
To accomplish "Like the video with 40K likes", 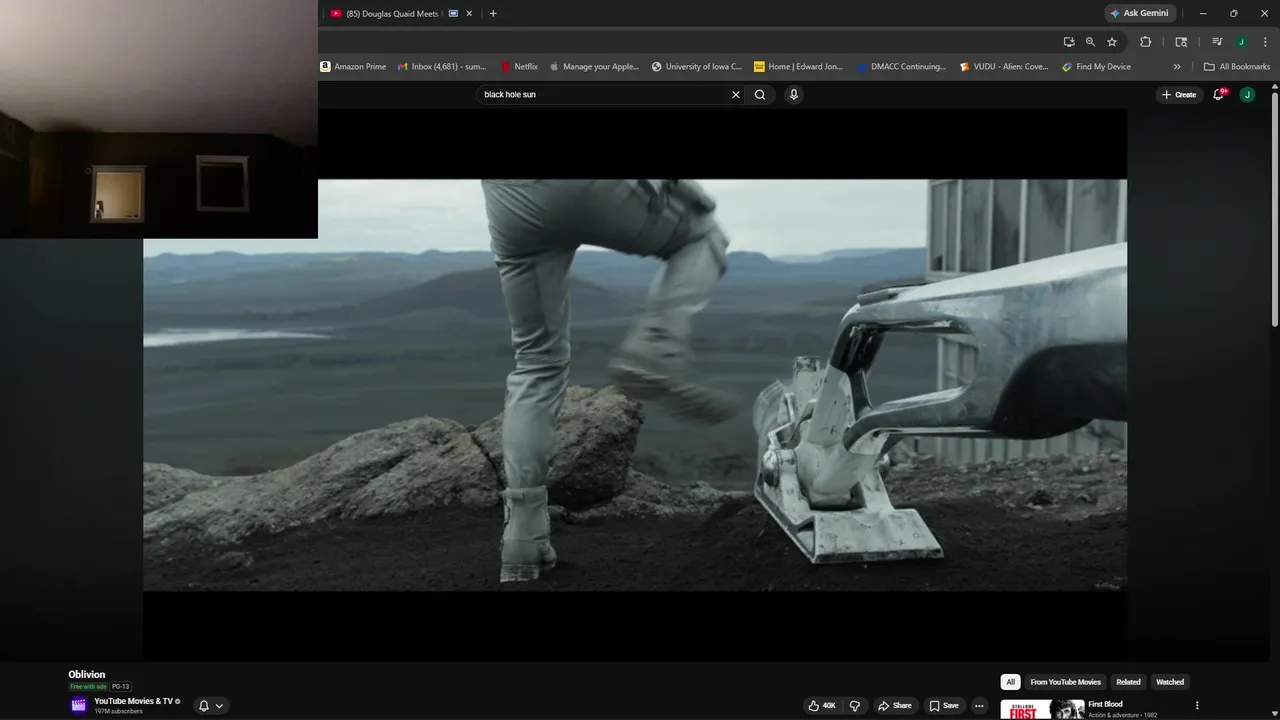I will click(822, 706).
